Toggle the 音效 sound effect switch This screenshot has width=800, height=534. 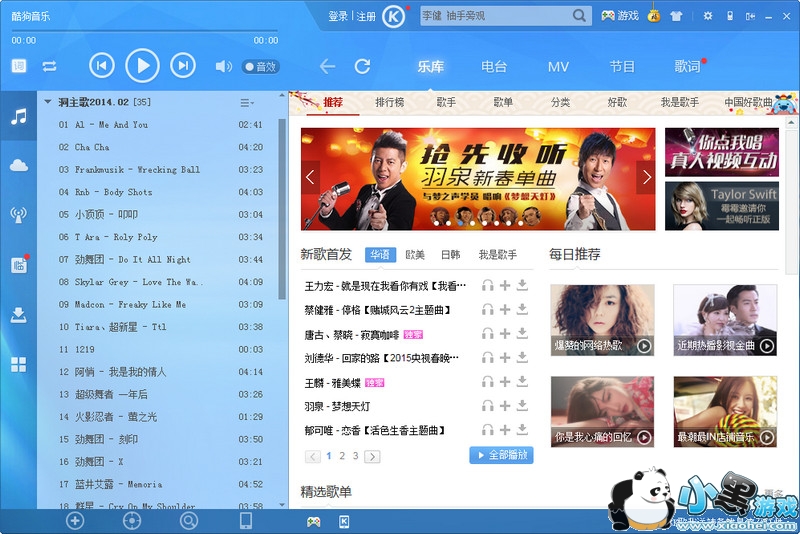coord(261,67)
